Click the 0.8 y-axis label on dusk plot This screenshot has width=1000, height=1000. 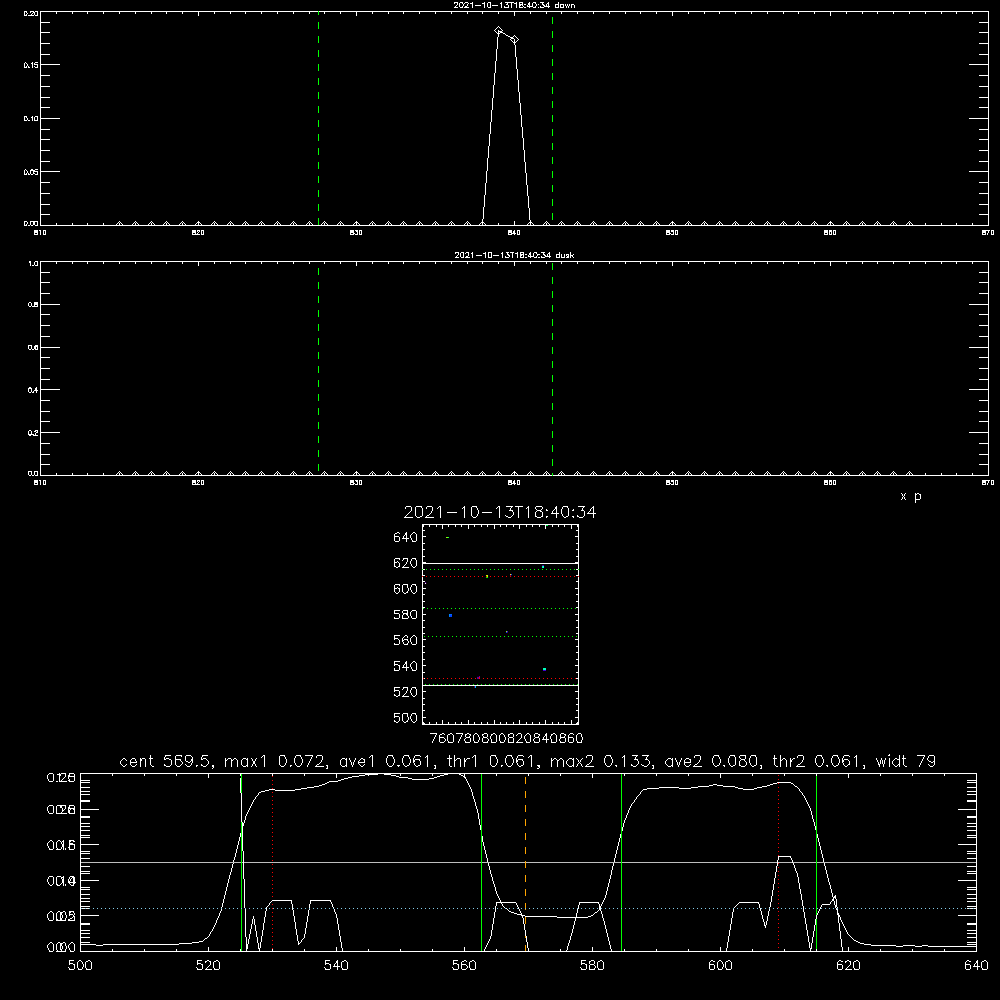click(33, 305)
